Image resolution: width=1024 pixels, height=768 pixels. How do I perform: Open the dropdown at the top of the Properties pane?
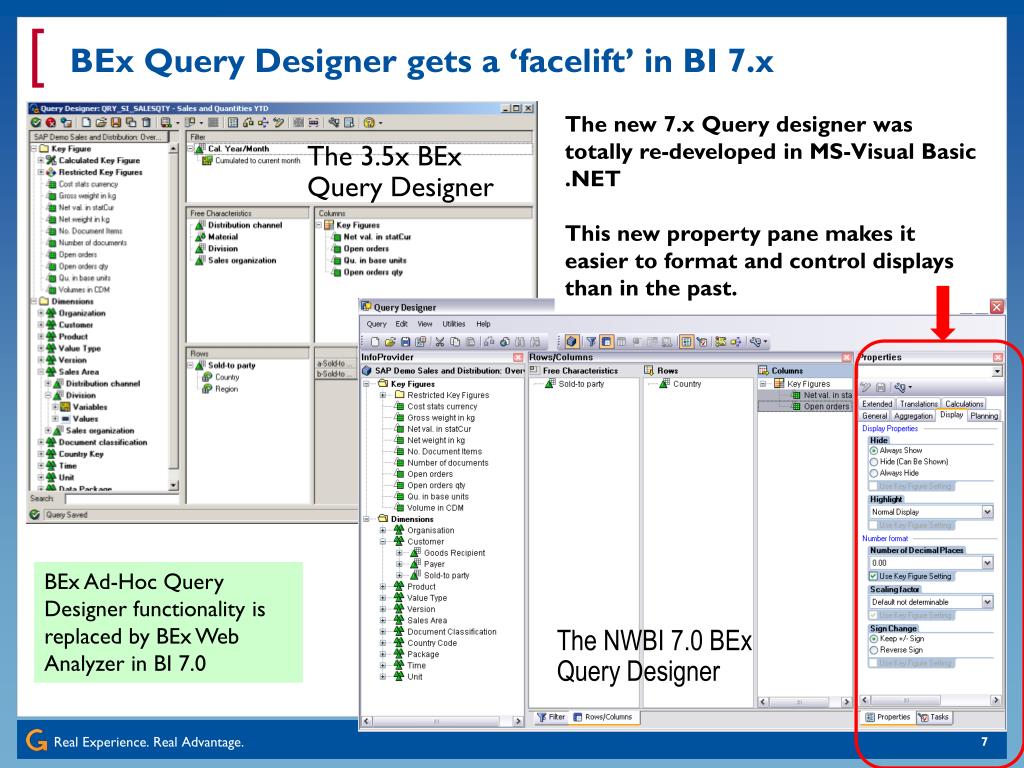pyautogui.click(x=997, y=372)
